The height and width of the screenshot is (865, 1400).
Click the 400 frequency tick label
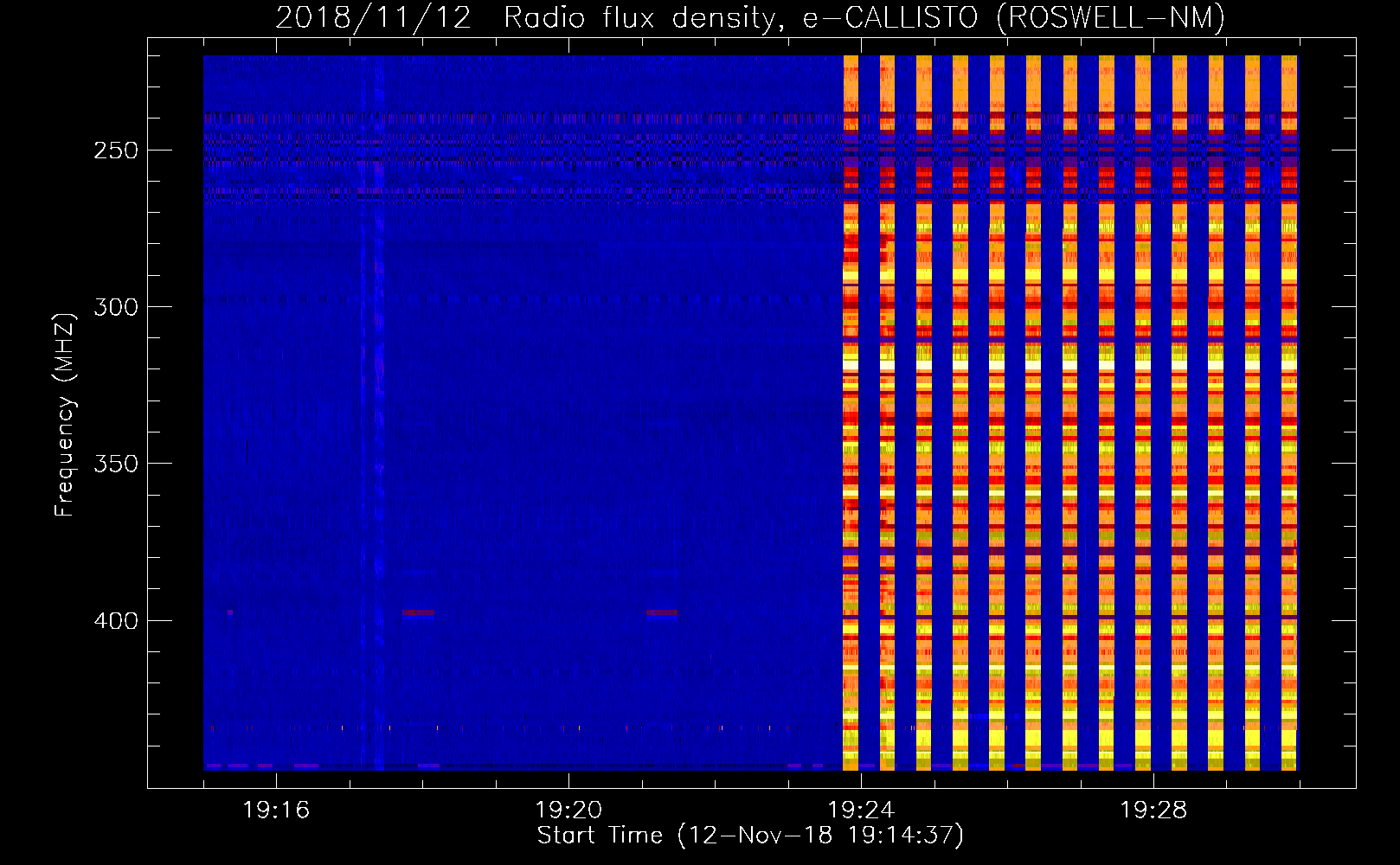[116, 621]
